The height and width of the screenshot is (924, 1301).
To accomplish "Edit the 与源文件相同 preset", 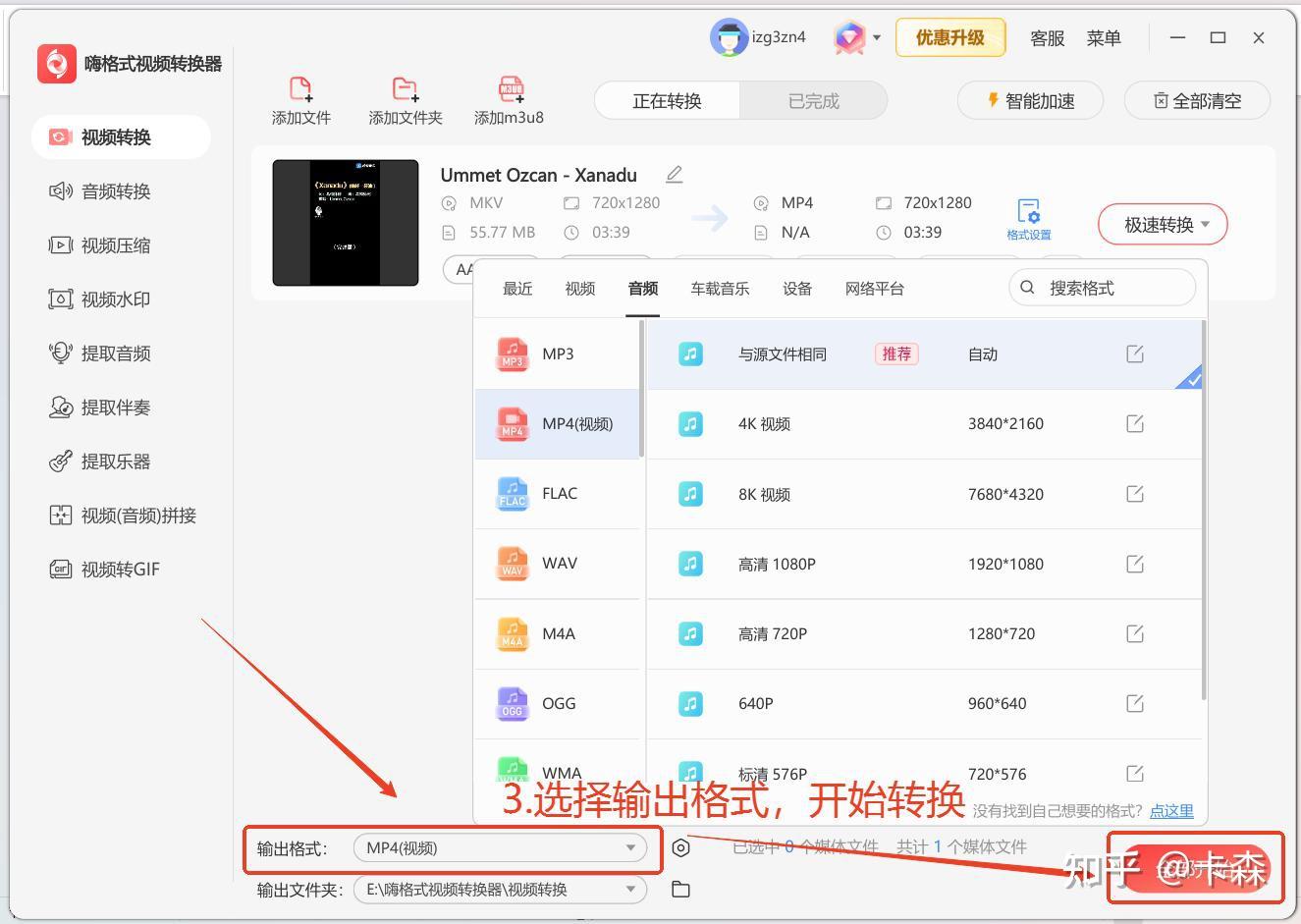I will (1135, 353).
